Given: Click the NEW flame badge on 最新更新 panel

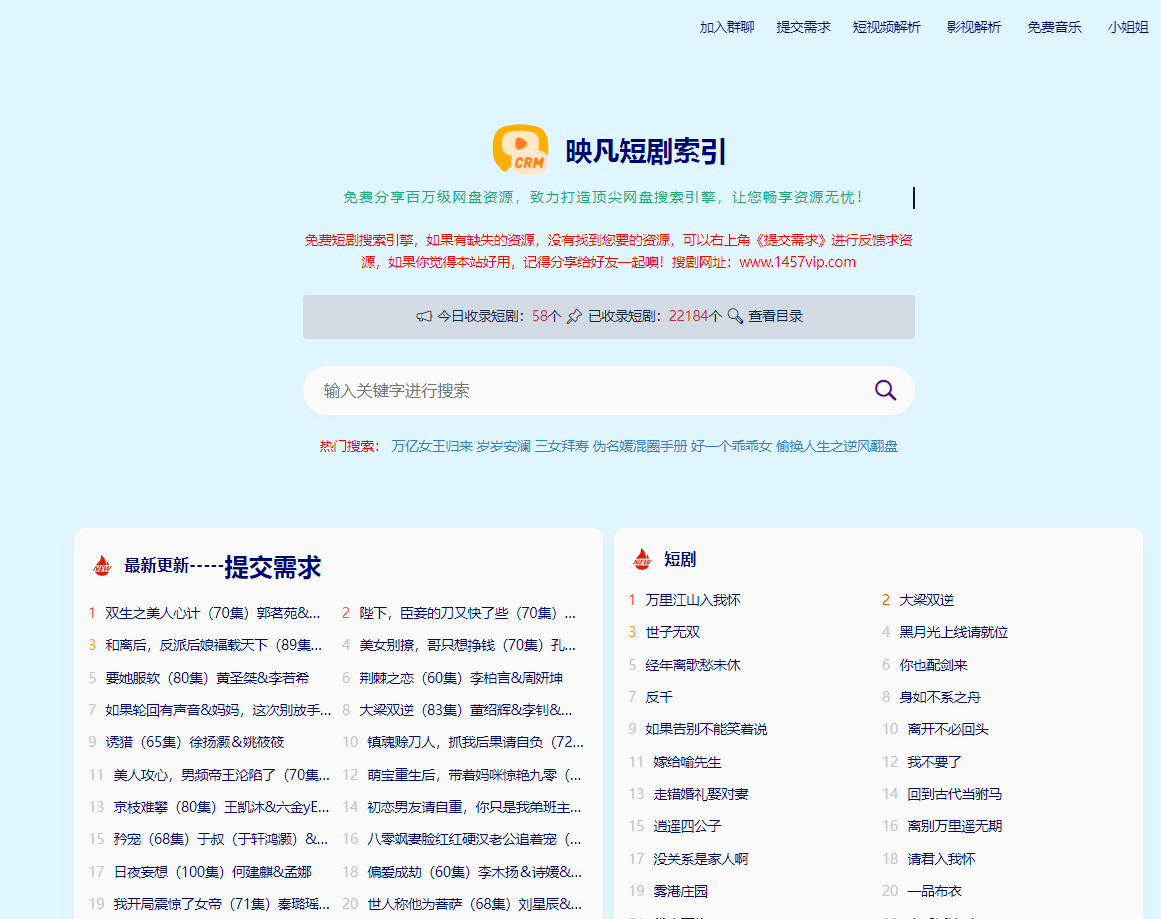Looking at the screenshot, I should (99, 565).
